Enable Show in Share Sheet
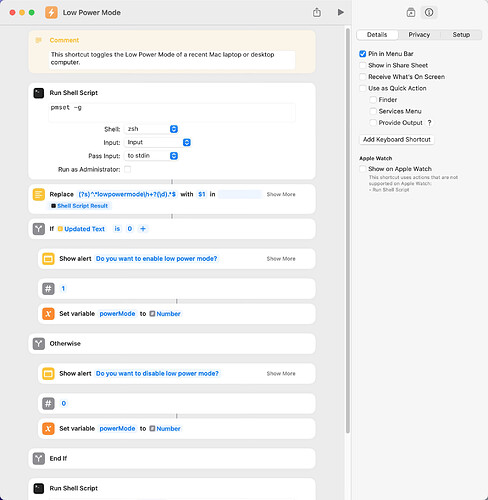This screenshot has height=500, width=488. [363, 65]
